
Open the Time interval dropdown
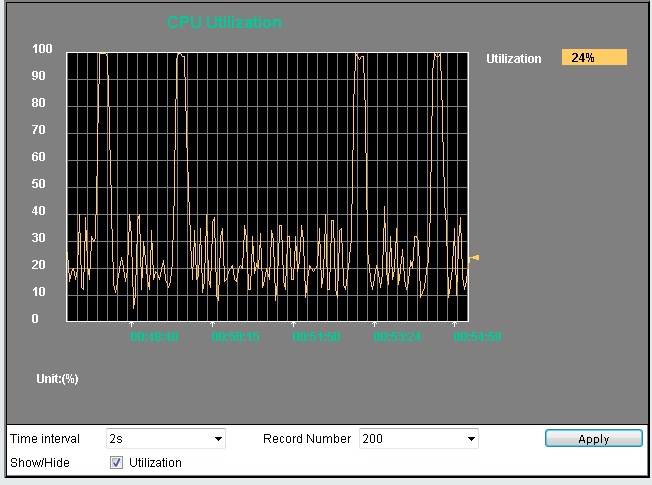(165, 439)
